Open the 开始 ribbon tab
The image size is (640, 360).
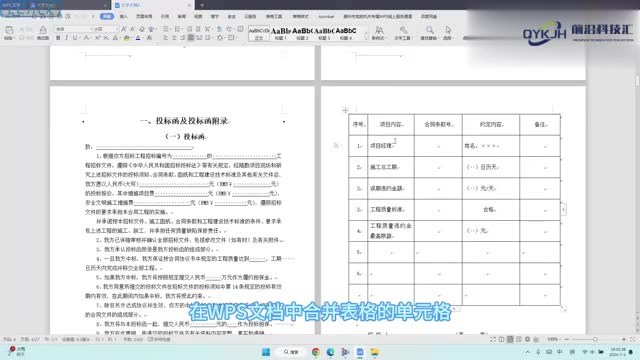(x=107, y=16)
